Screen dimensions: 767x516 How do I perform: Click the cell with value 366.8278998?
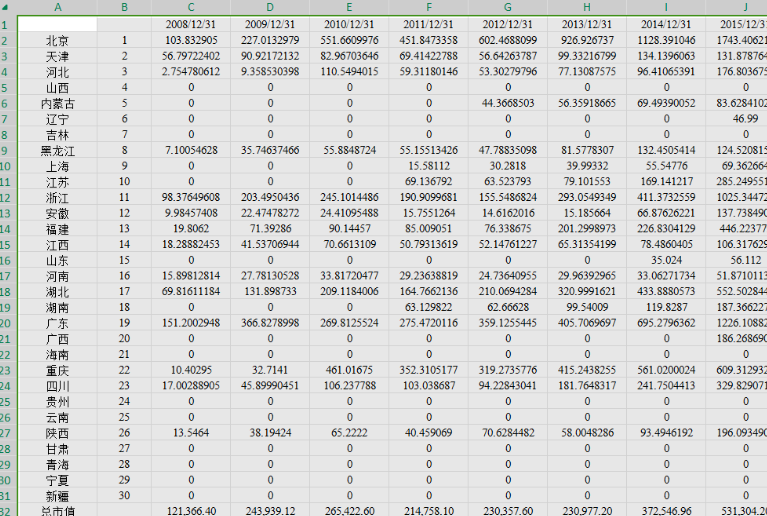coord(270,323)
